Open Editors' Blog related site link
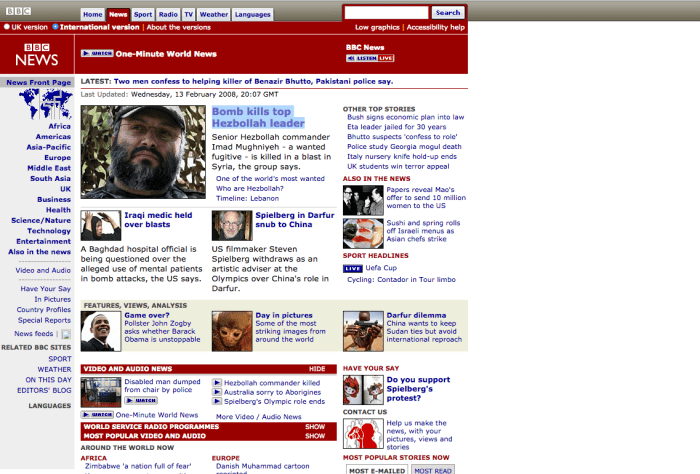The height and width of the screenshot is (474, 700). (44, 391)
